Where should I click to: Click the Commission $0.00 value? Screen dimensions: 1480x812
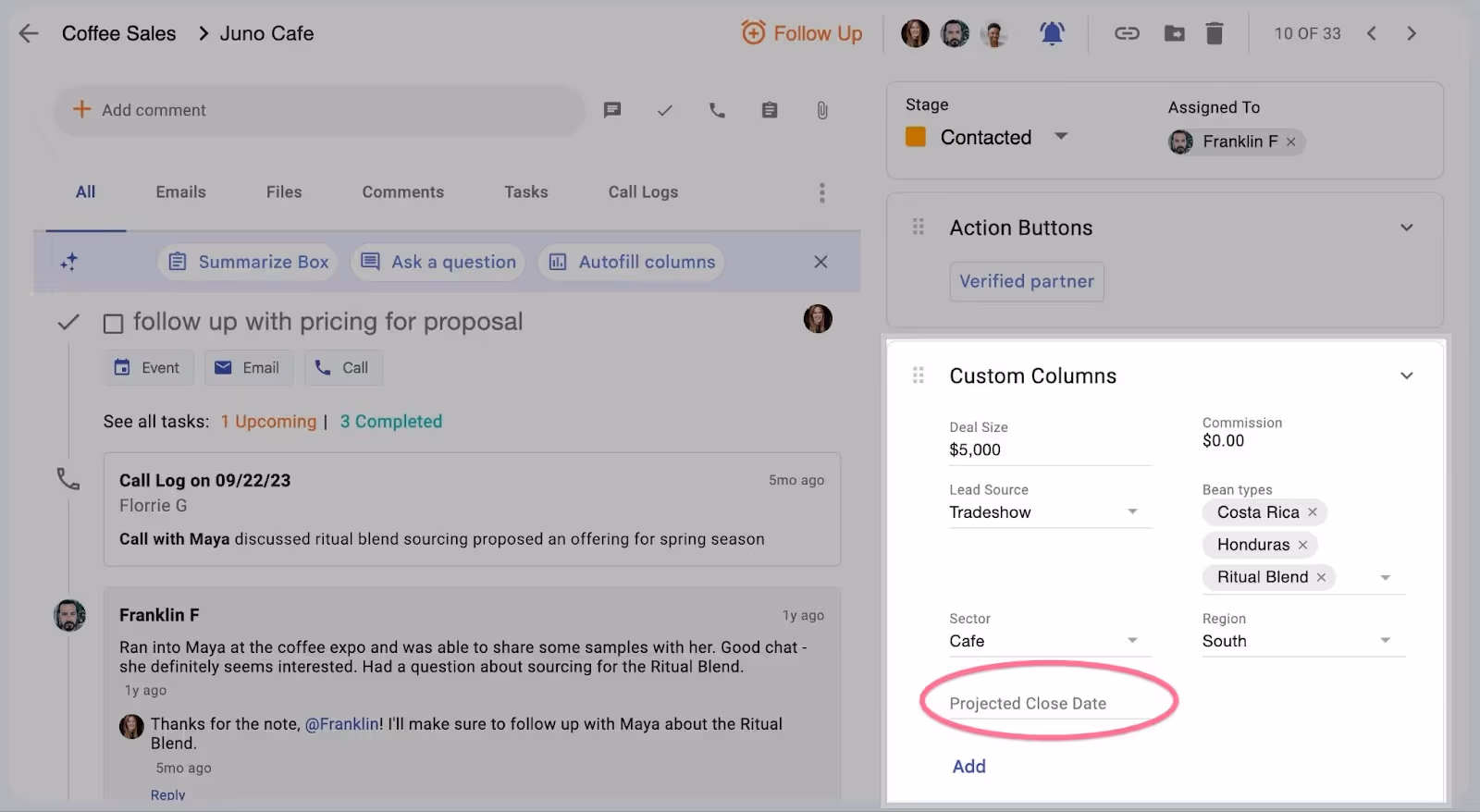coord(1223,441)
